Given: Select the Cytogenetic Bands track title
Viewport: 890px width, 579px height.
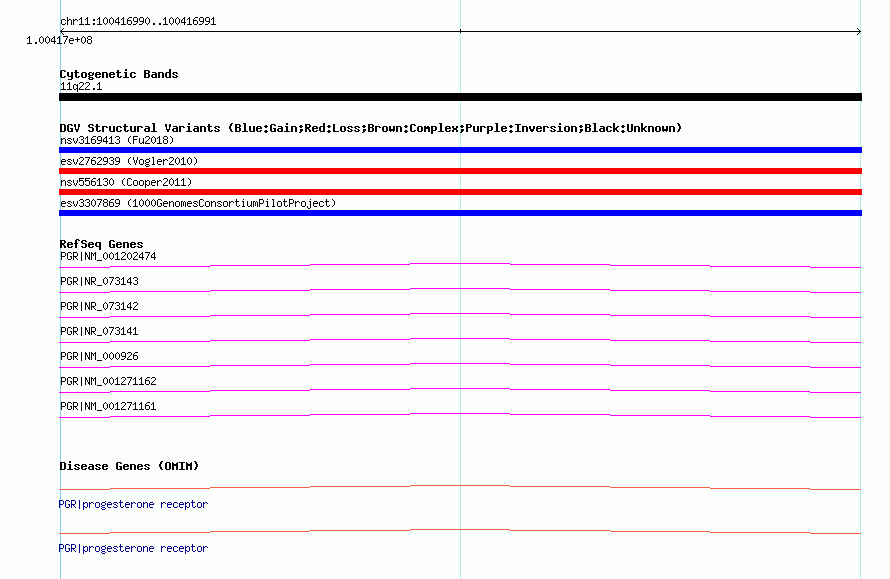Looking at the screenshot, I should click(119, 74).
